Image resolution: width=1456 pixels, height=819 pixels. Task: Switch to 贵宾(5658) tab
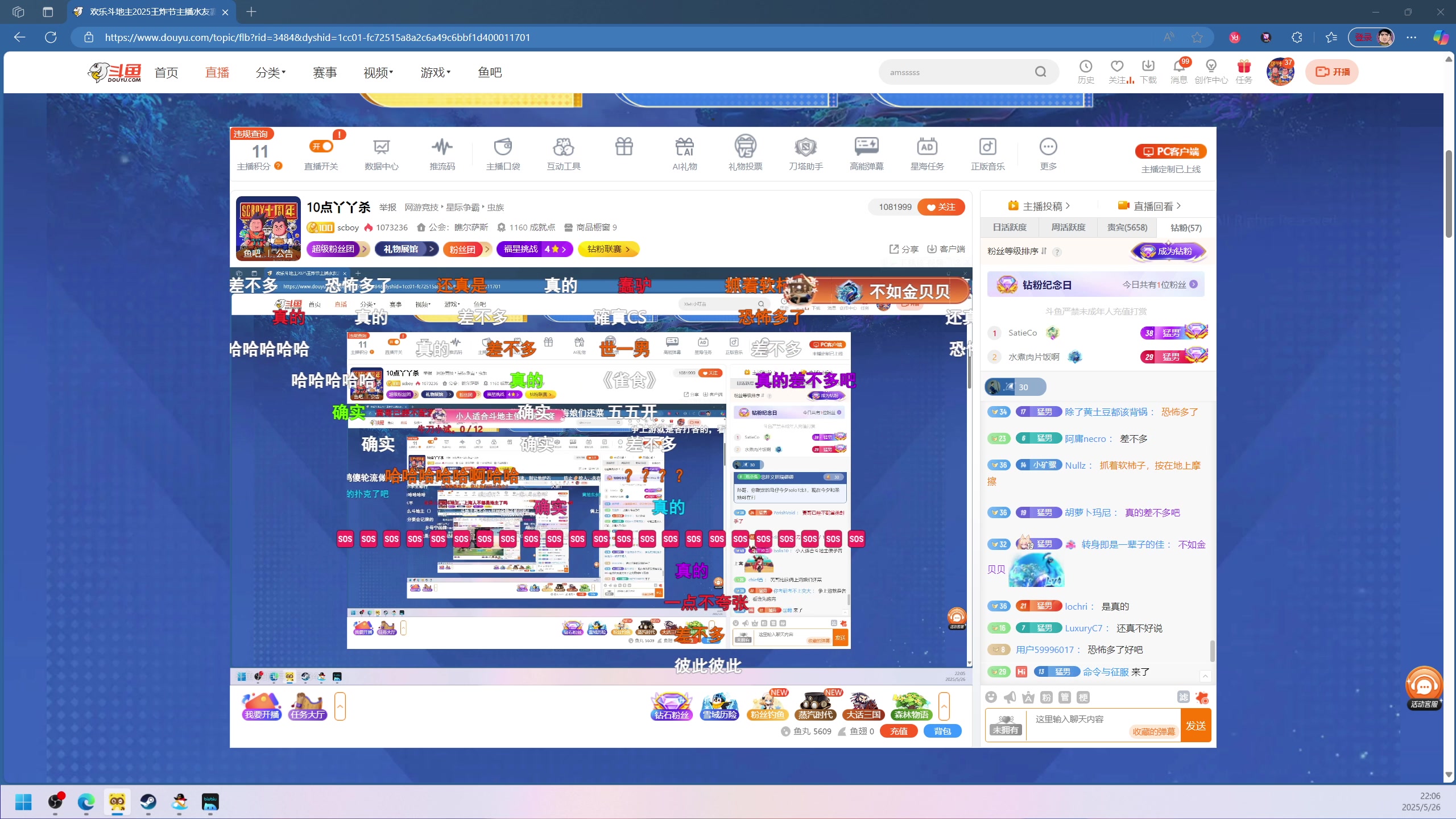(1127, 227)
